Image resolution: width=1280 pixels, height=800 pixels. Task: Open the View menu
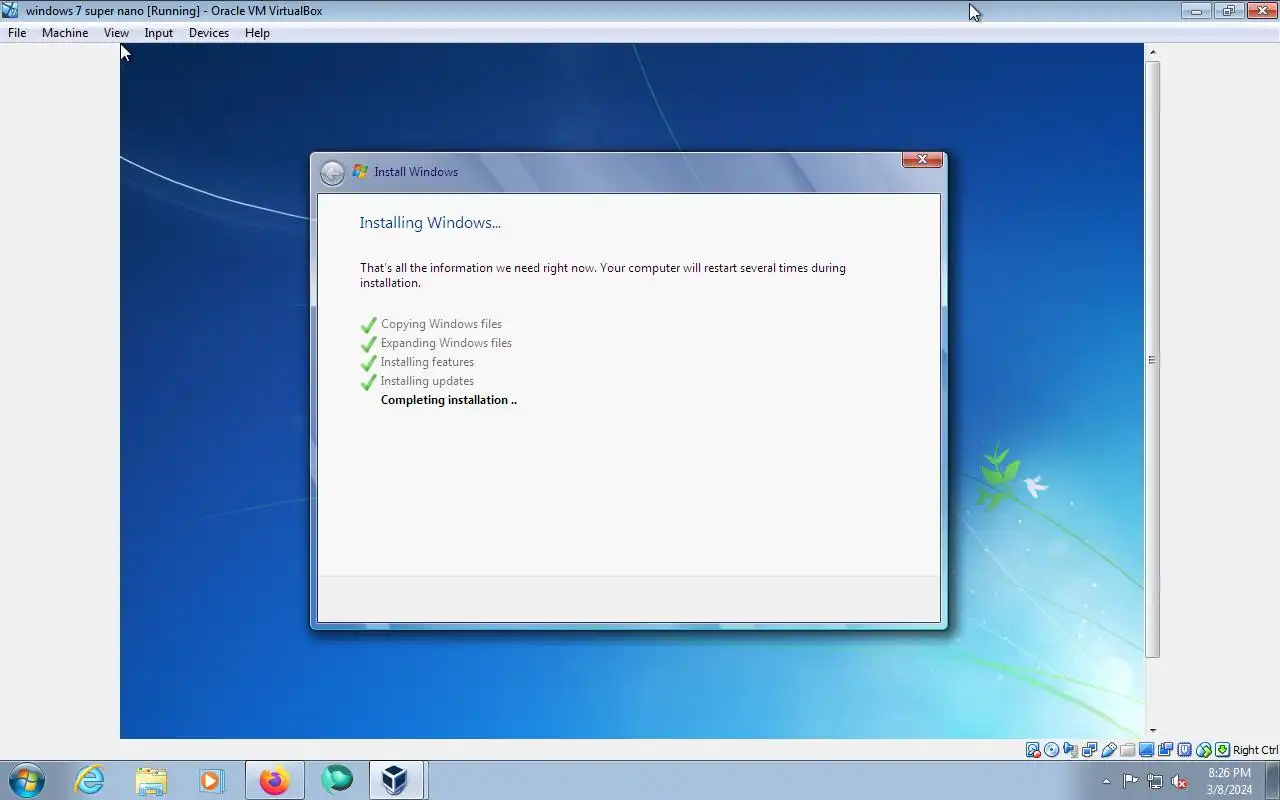coord(116,33)
